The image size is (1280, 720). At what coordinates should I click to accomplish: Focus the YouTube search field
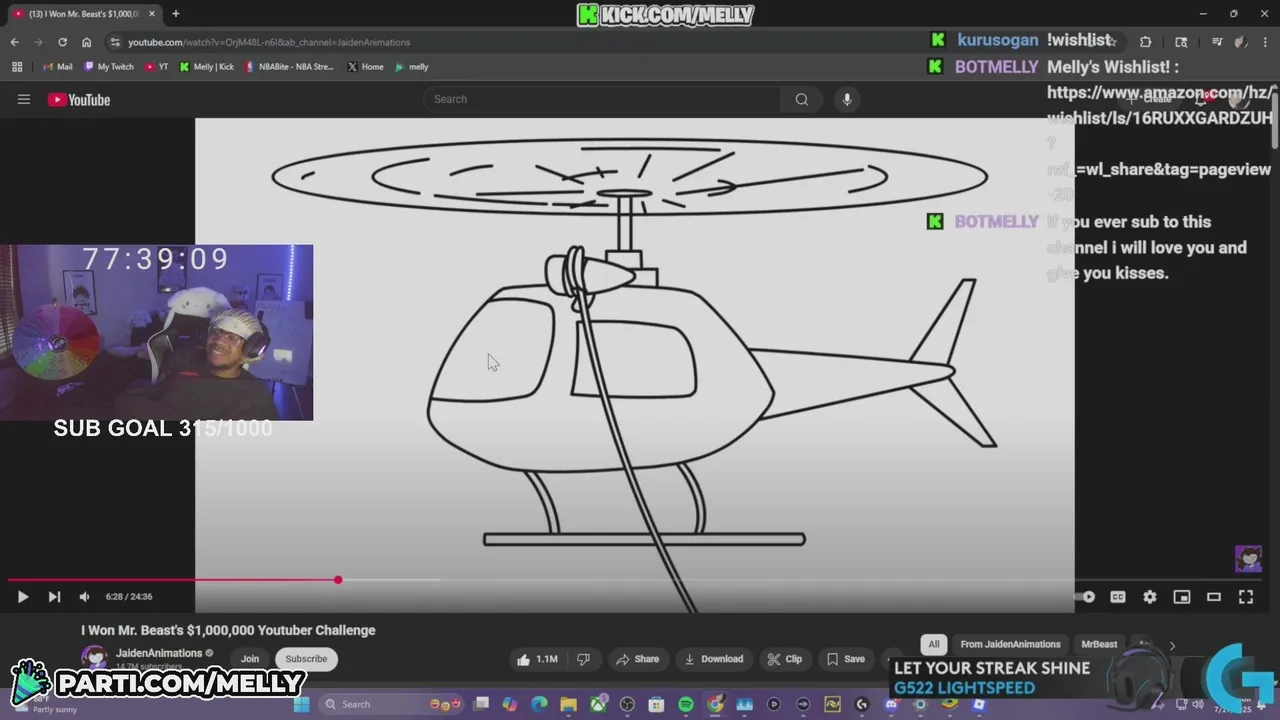click(x=603, y=99)
